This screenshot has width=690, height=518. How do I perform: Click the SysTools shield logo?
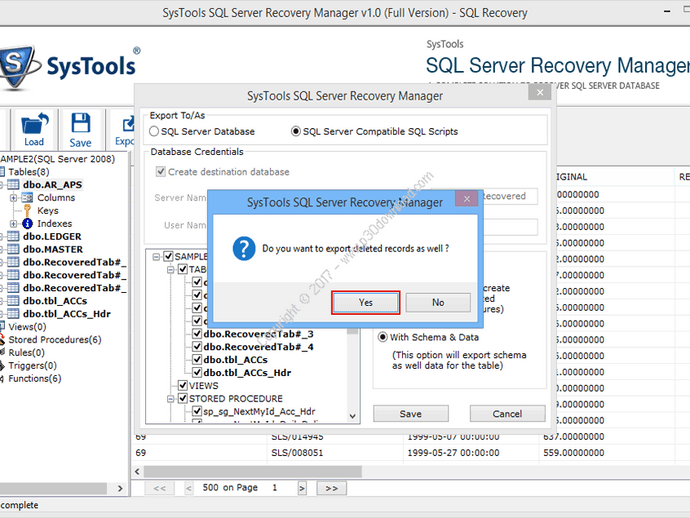point(16,66)
